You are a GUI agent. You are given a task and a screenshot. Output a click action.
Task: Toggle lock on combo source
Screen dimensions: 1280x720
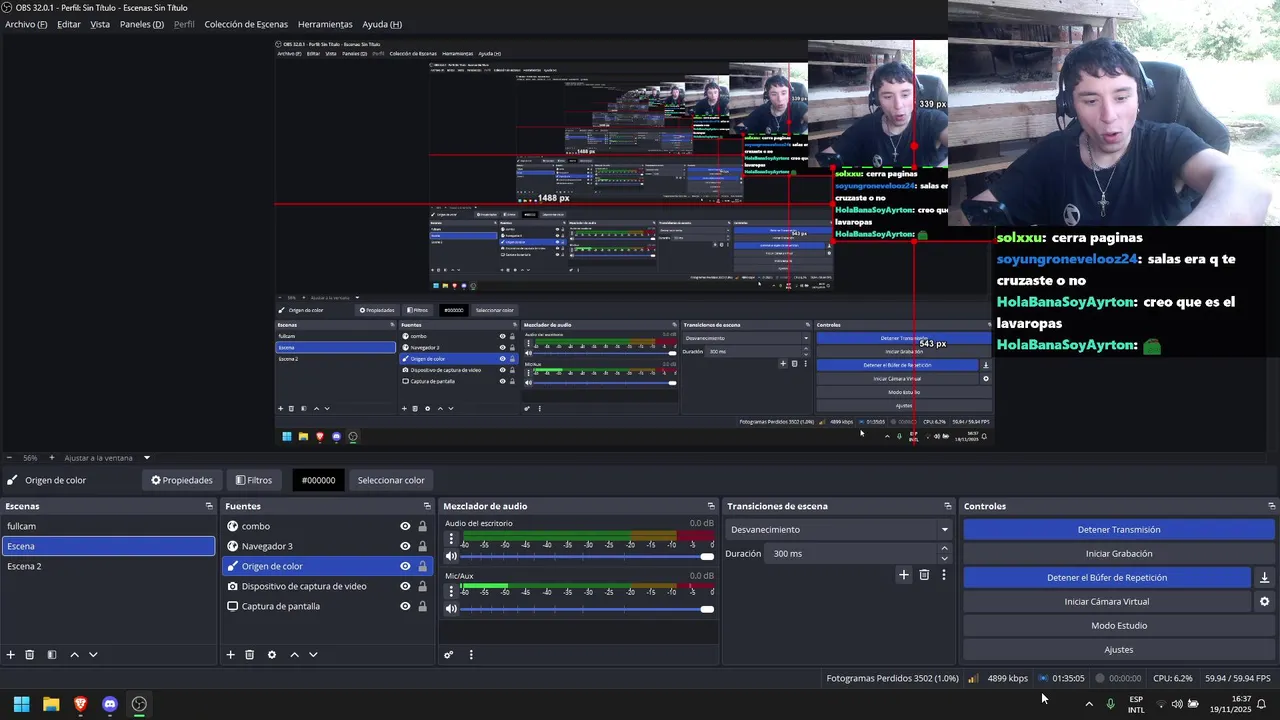[422, 526]
